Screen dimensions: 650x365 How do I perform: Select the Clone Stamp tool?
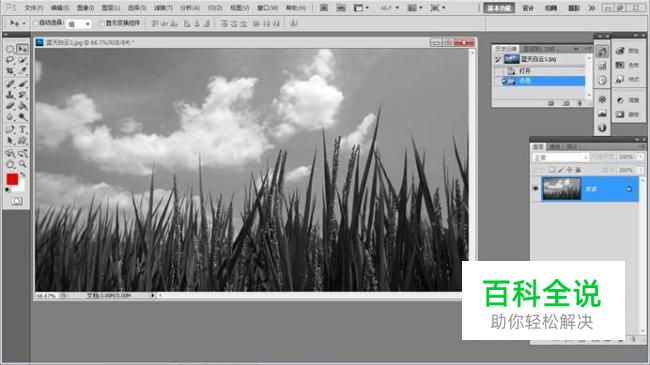click(x=10, y=95)
